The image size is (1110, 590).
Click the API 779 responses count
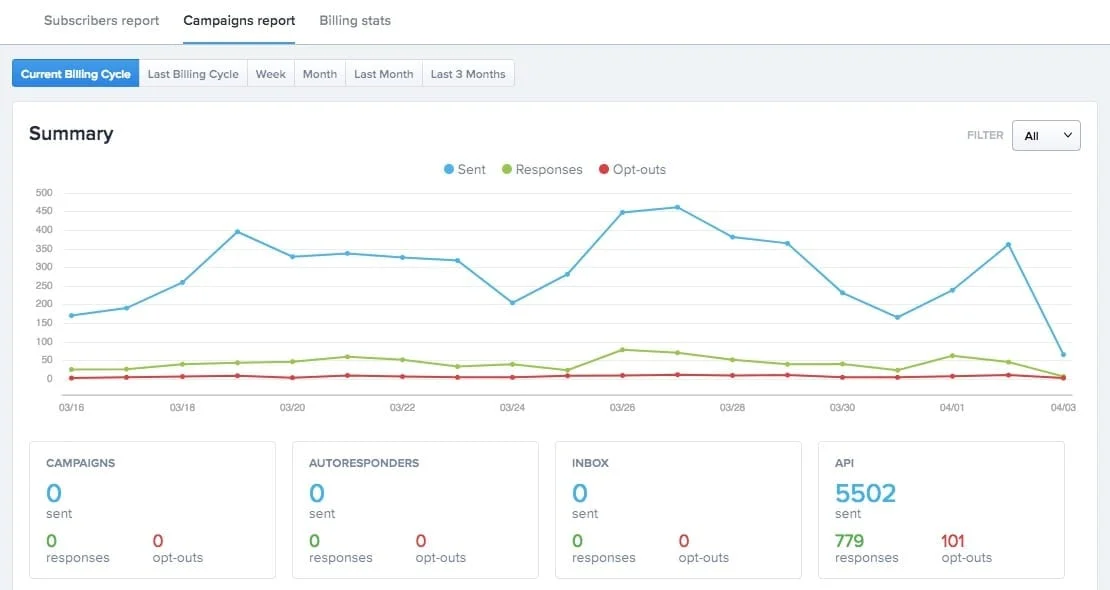point(849,541)
